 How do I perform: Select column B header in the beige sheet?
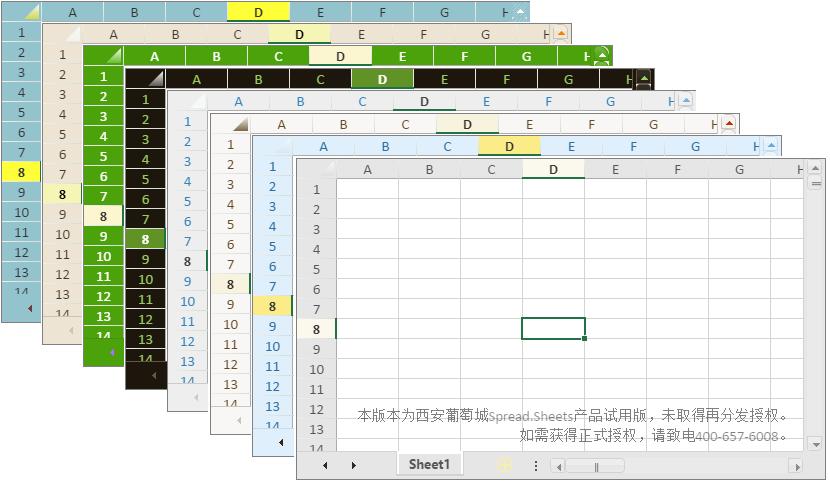[175, 35]
